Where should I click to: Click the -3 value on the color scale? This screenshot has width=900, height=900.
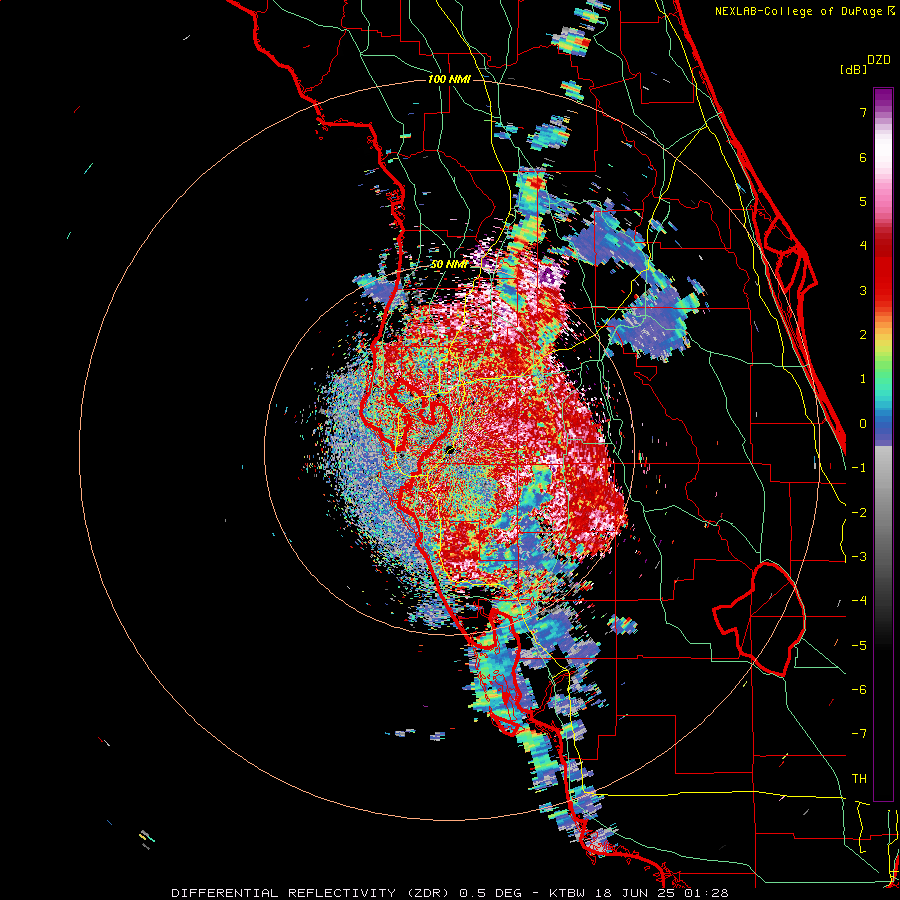tap(859, 557)
